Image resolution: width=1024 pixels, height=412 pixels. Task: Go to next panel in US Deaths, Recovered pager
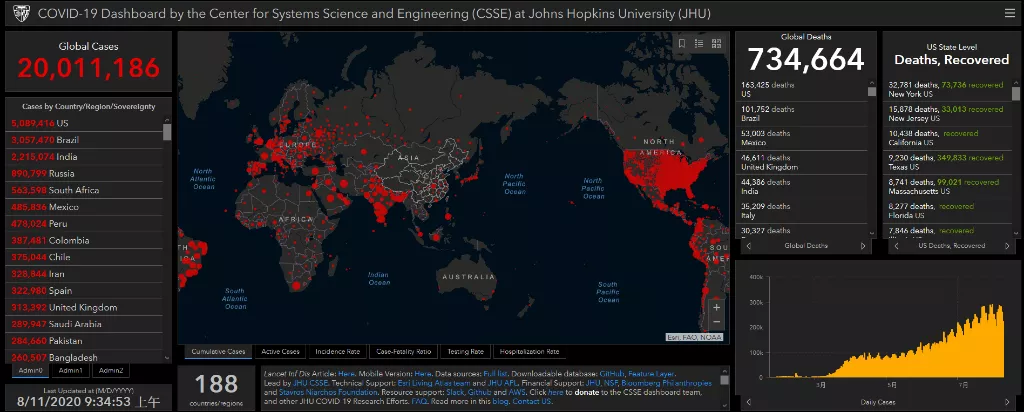tap(1008, 246)
